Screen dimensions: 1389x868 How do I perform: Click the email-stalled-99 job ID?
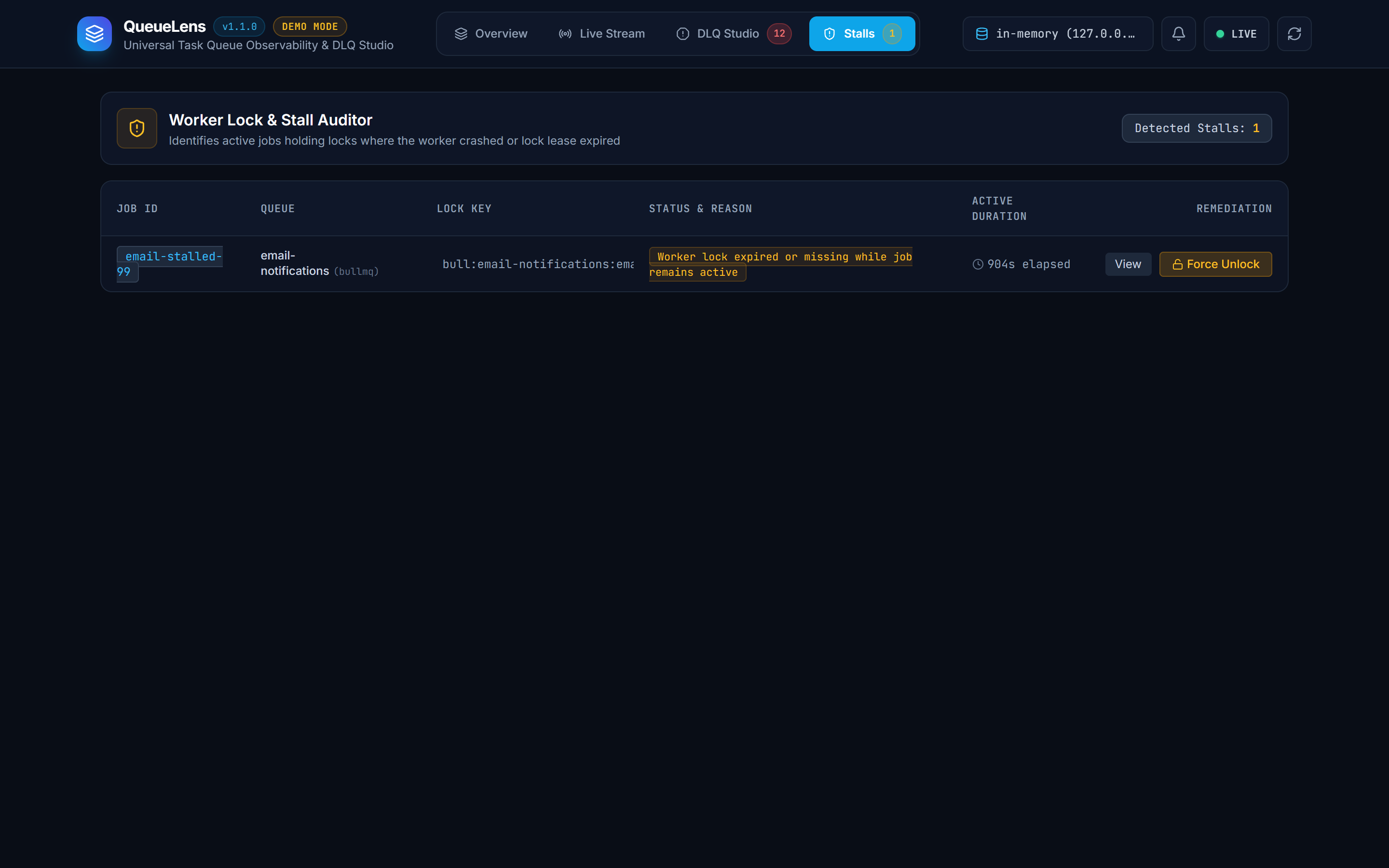pyautogui.click(x=169, y=264)
